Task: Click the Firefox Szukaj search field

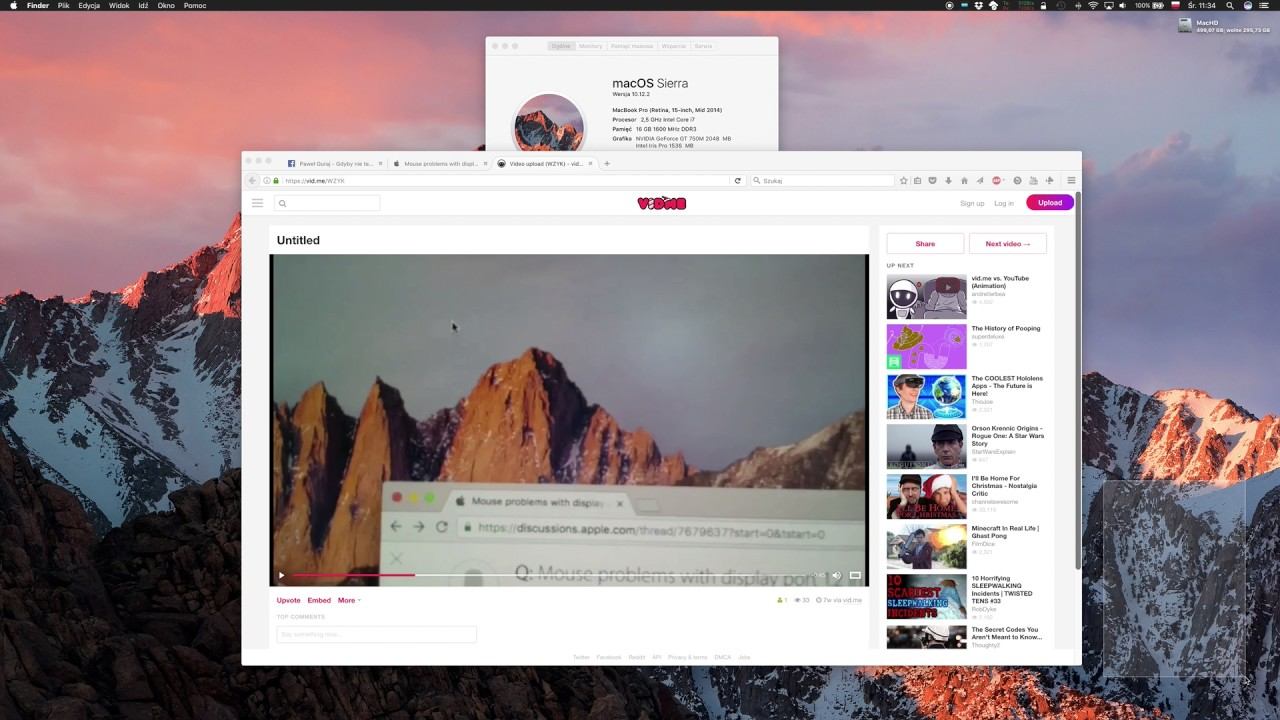Action: click(x=822, y=181)
